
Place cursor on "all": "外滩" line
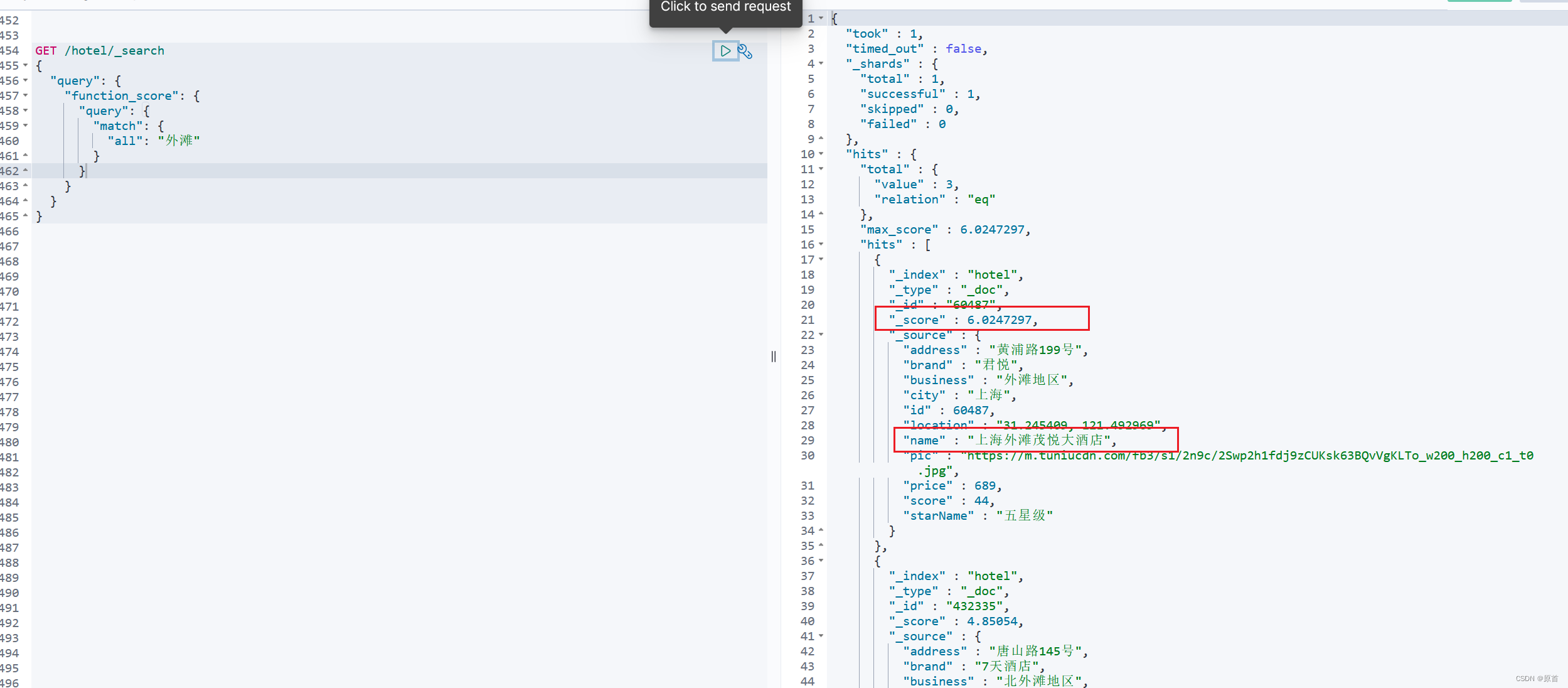click(154, 141)
